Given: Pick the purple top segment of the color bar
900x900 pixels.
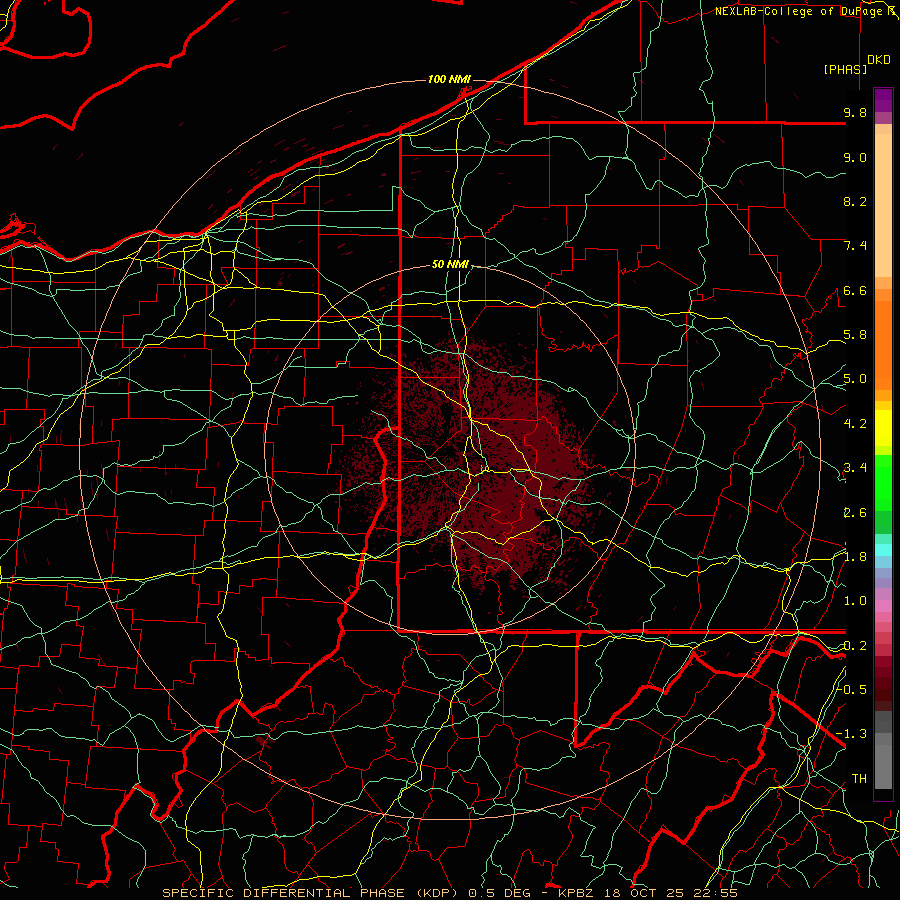Looking at the screenshot, I should click(x=883, y=100).
